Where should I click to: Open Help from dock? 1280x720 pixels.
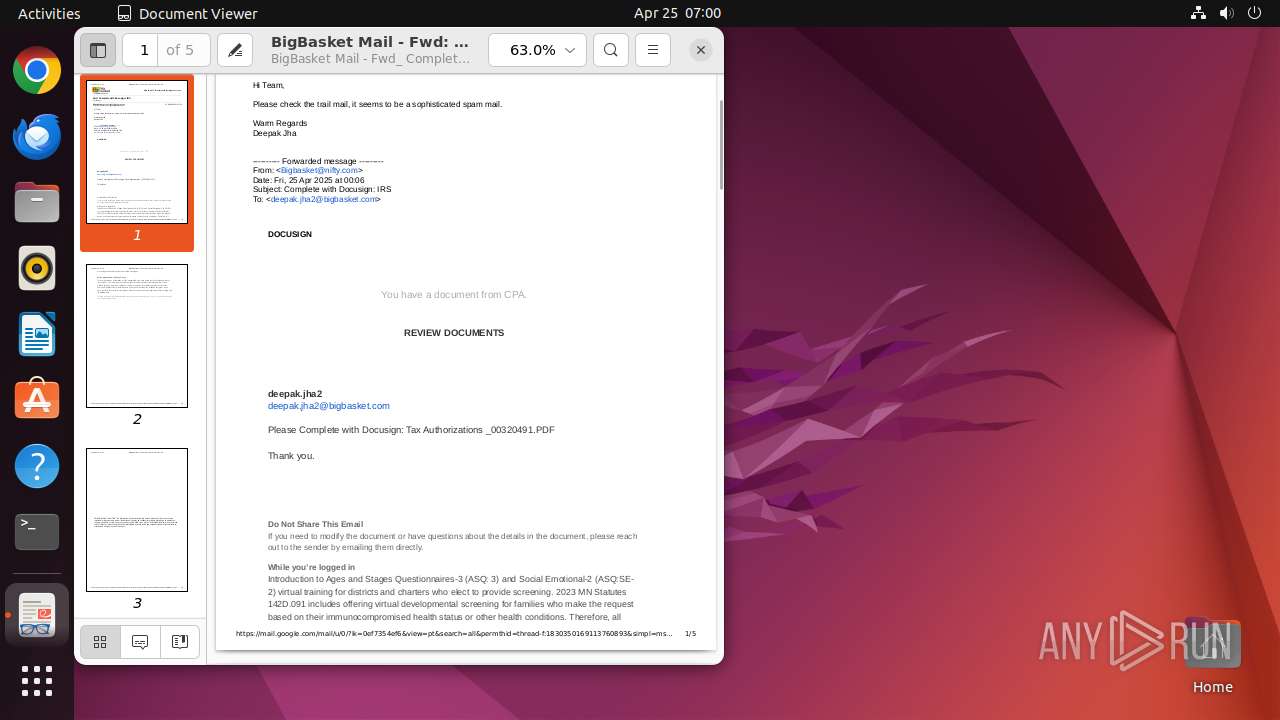click(37, 466)
